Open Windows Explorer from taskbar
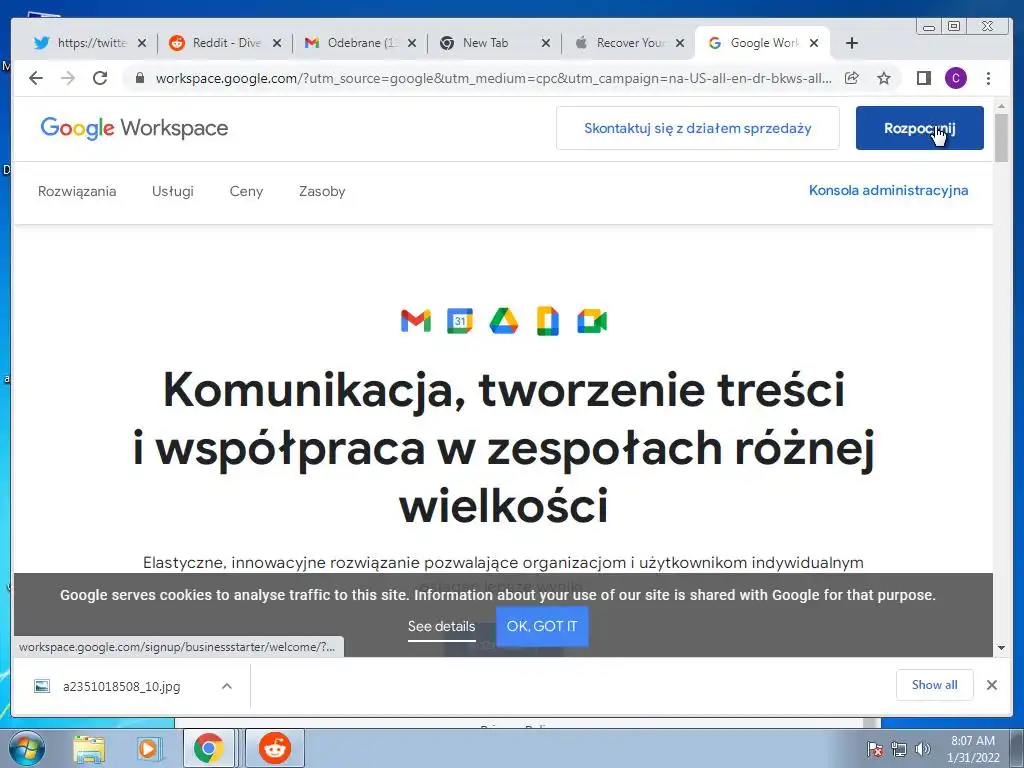Viewport: 1024px width, 768px height. 89,748
